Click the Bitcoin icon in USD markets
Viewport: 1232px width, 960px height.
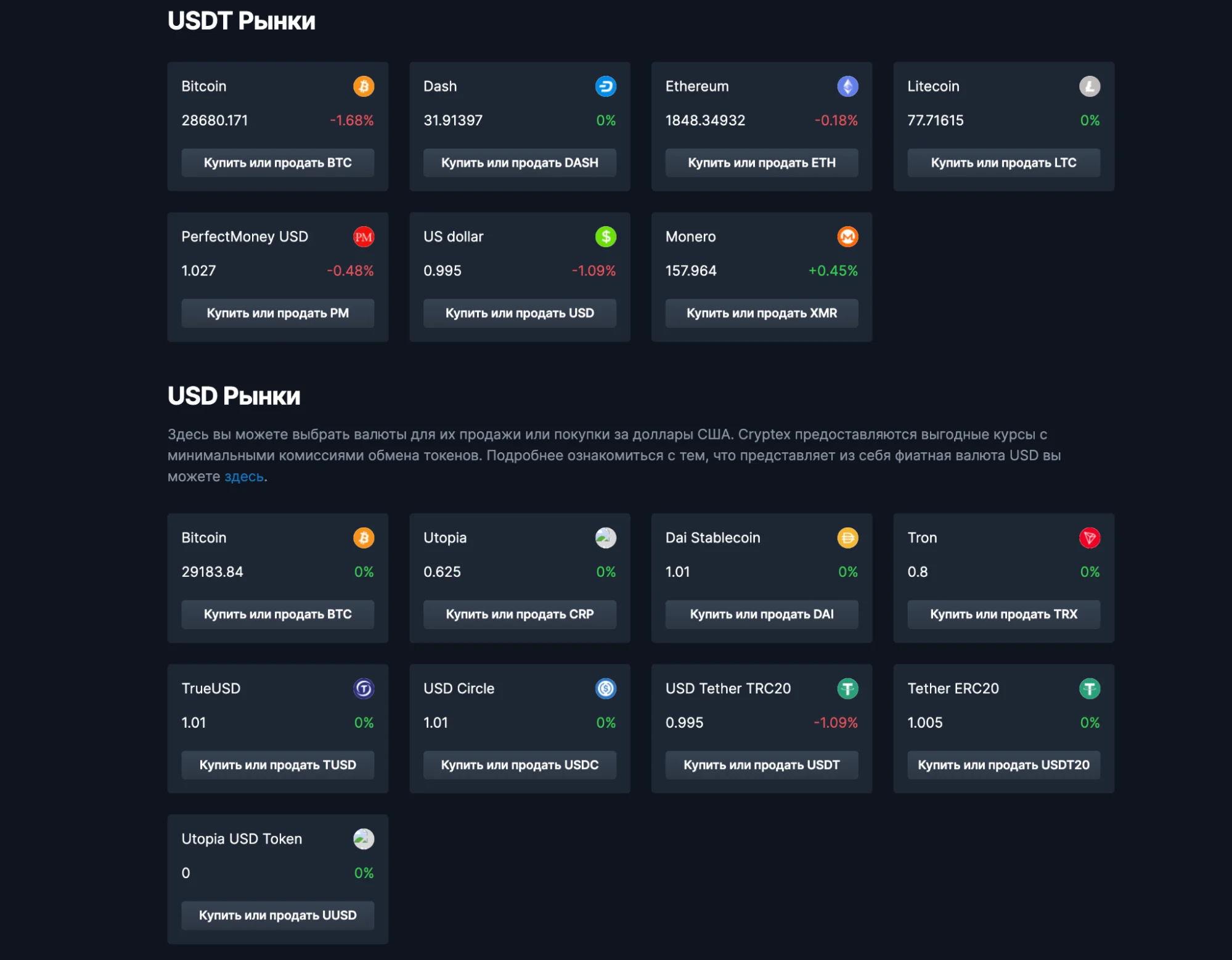click(364, 538)
